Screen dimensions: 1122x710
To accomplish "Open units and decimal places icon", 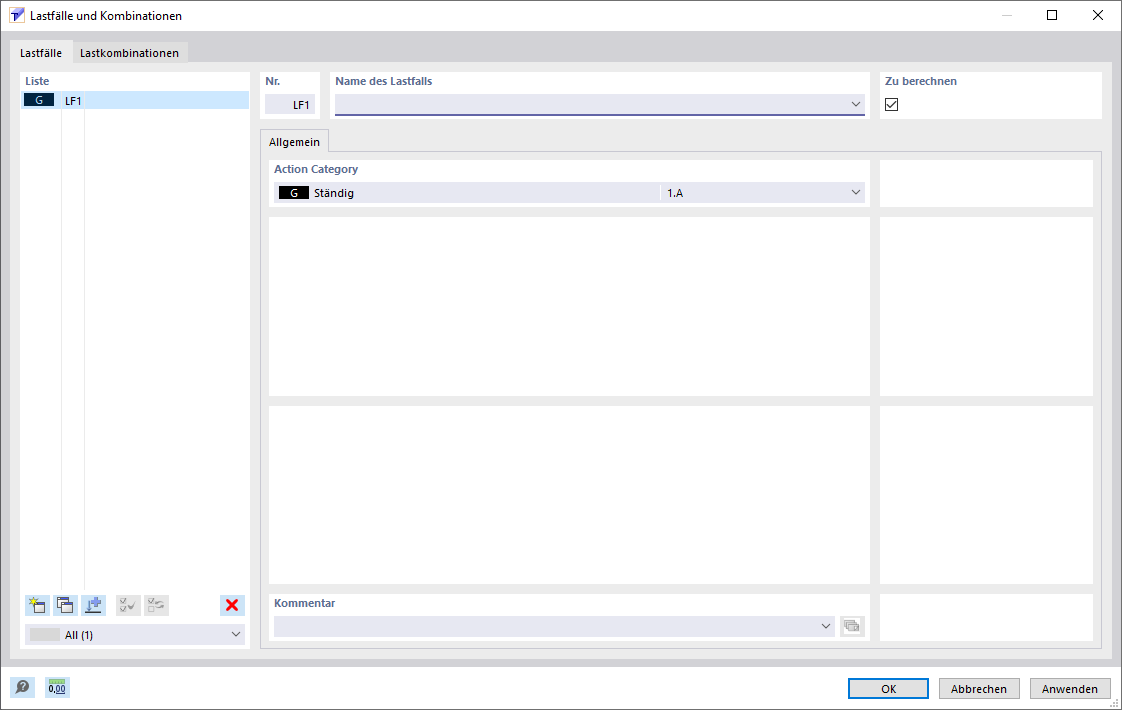I will point(57,688).
